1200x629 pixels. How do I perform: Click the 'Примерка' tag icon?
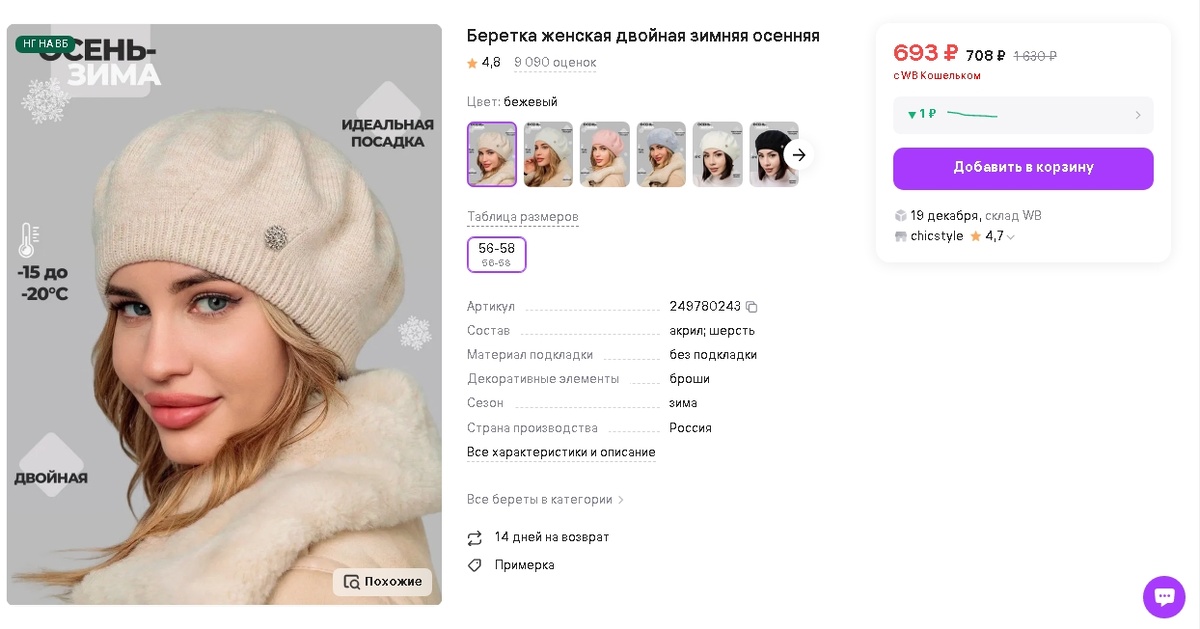(474, 565)
